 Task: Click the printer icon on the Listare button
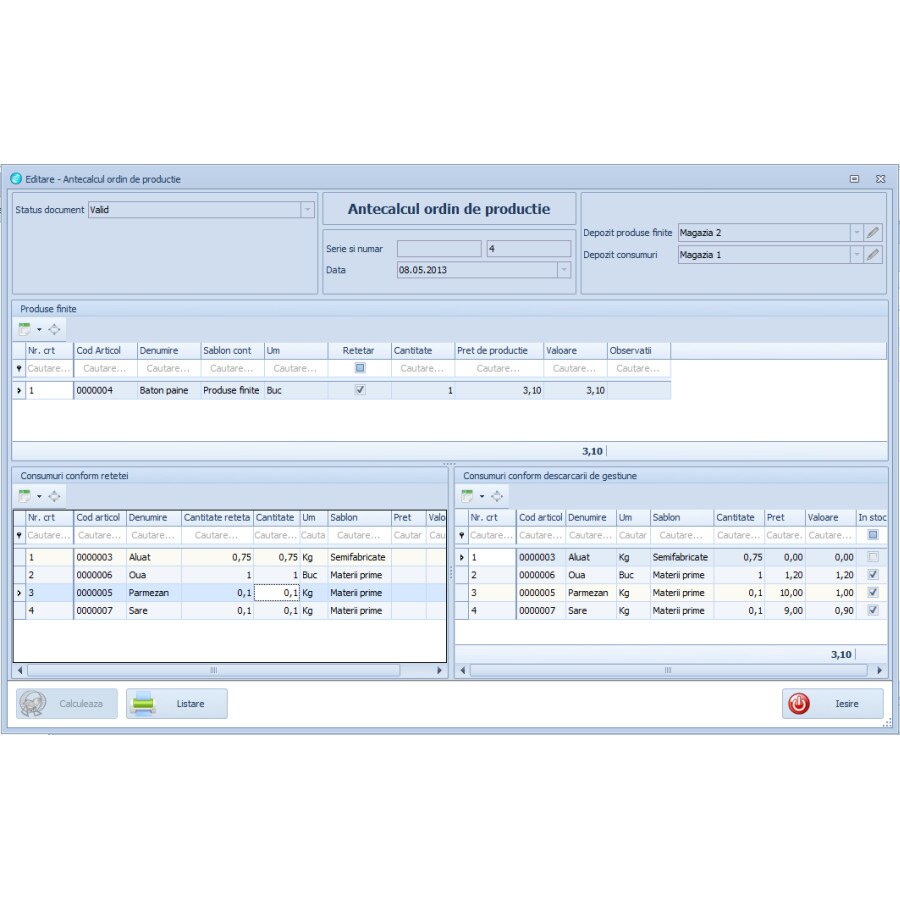pyautogui.click(x=143, y=703)
